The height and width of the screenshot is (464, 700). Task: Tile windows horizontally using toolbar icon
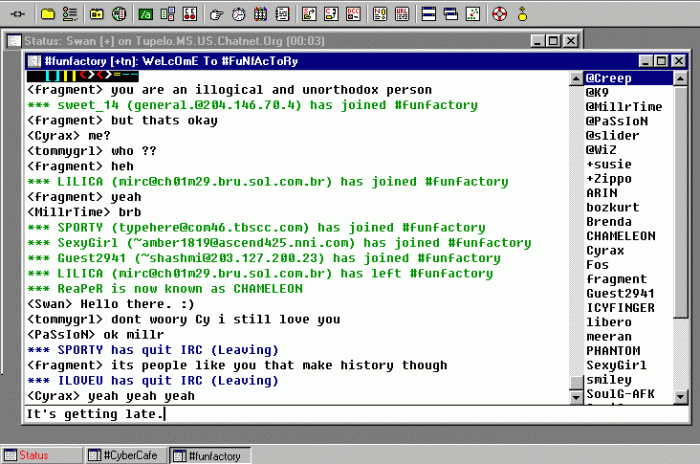[x=428, y=14]
